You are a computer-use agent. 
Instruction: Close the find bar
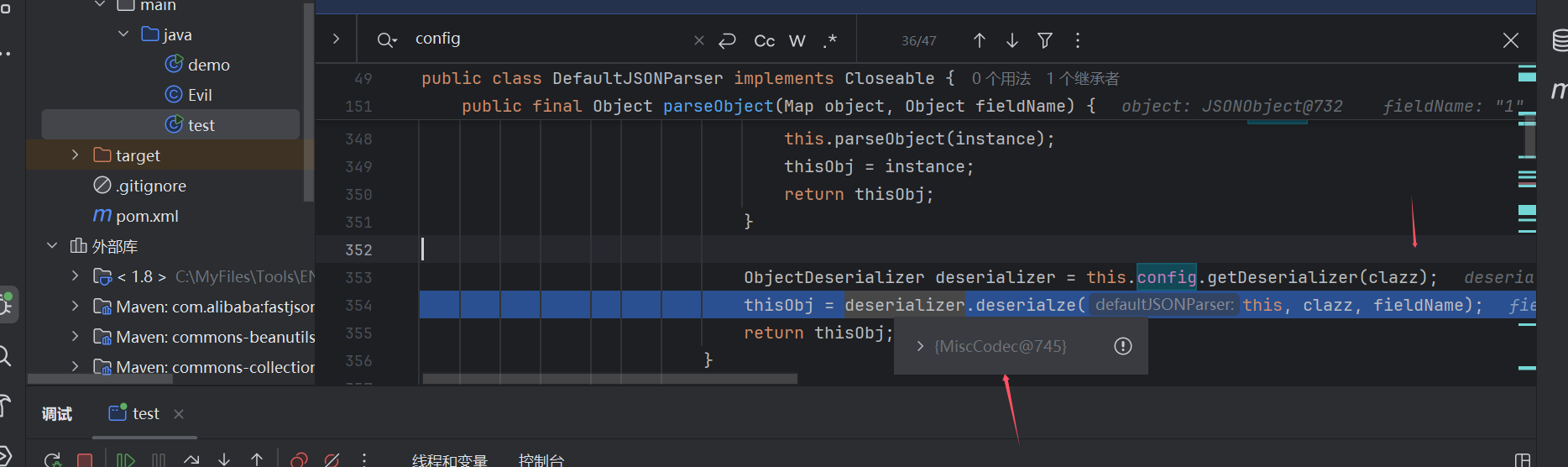pos(1510,39)
